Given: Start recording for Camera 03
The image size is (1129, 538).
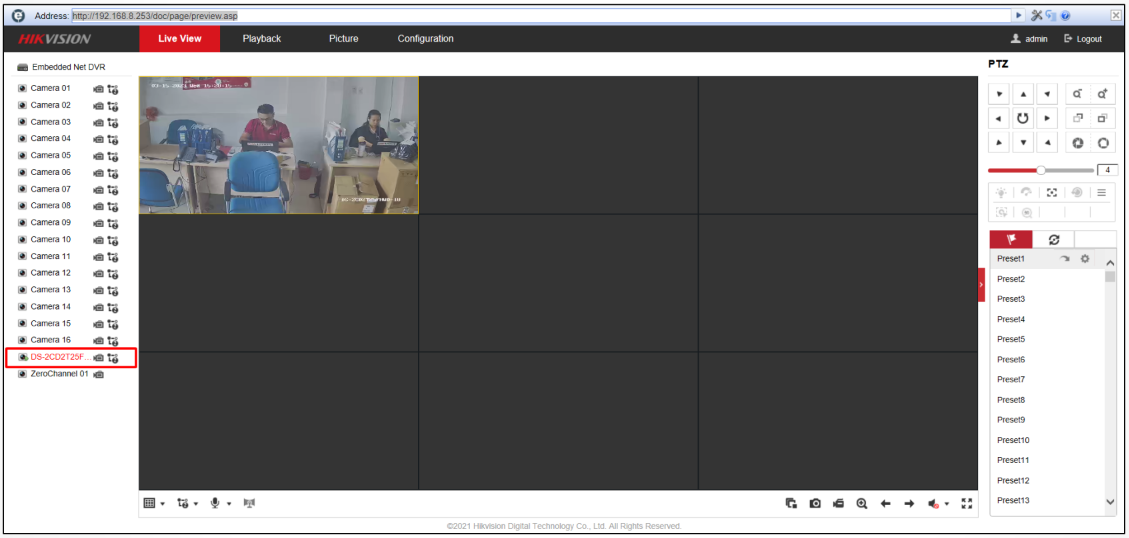Looking at the screenshot, I should point(99,122).
